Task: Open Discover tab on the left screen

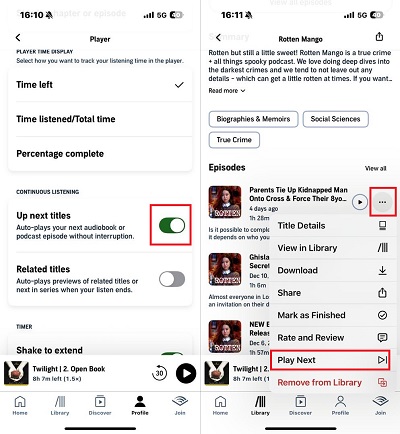Action: 100,405
